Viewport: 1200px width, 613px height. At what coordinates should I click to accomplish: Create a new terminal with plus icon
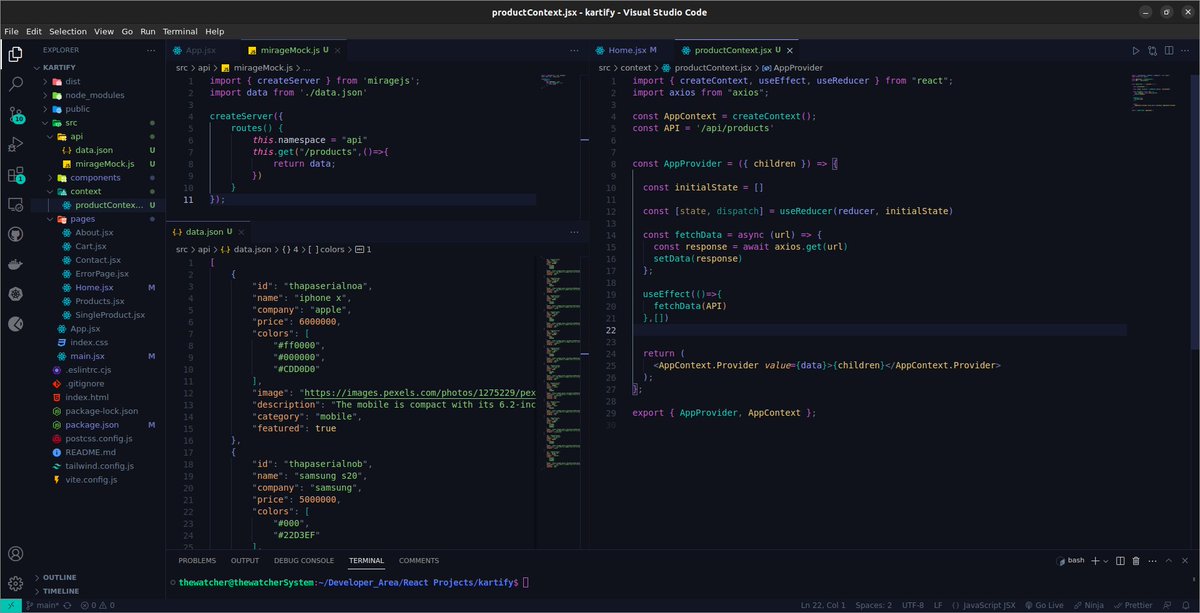click(x=1095, y=561)
